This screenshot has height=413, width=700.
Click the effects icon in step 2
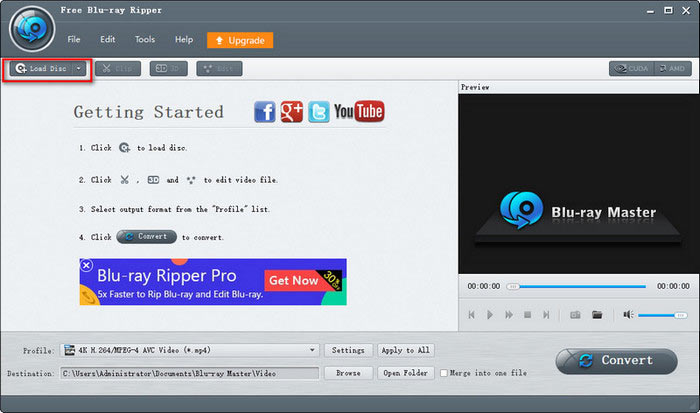pos(191,180)
